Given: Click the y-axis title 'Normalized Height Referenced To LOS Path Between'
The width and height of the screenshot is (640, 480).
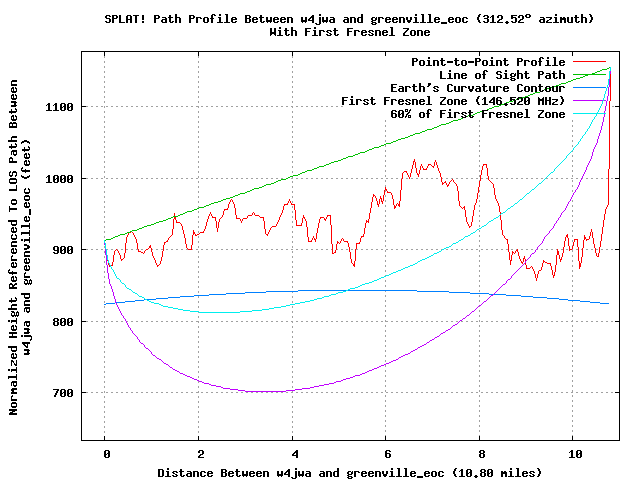Looking at the screenshot, I should pos(13,247).
